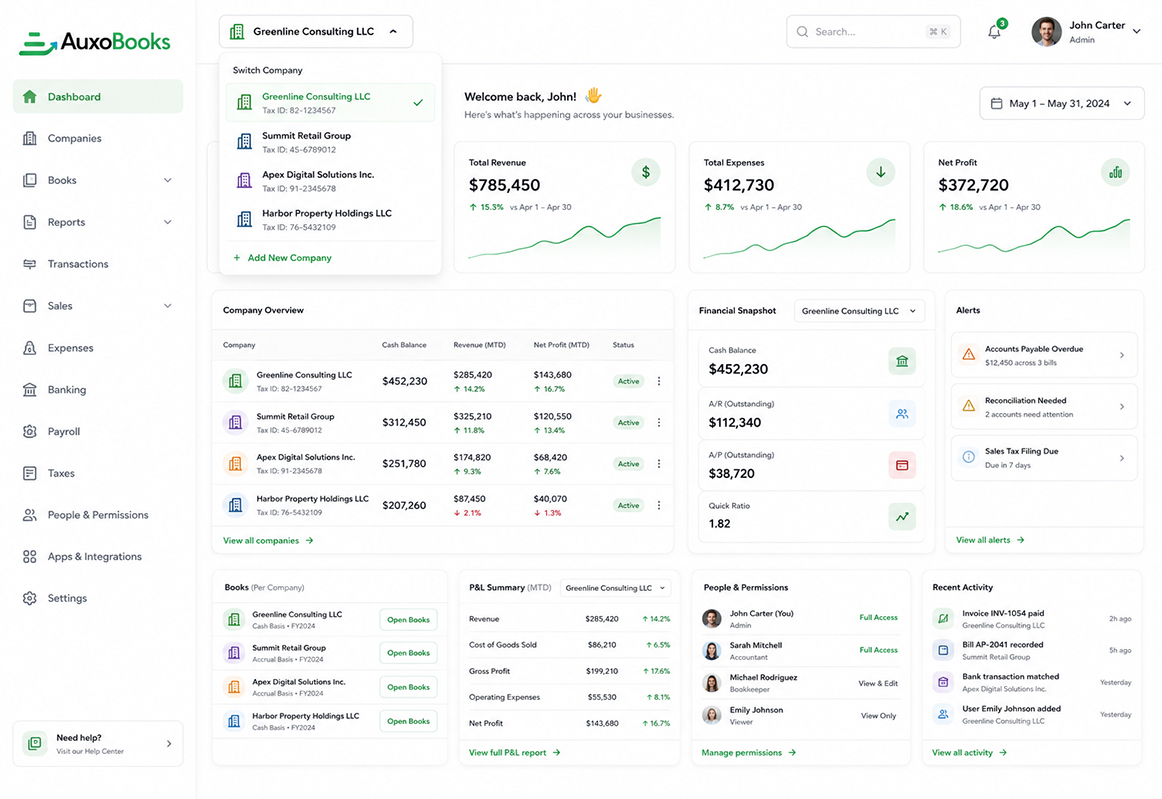1162x799 pixels.
Task: Open Apps & Integrations in sidebar
Action: click(98, 557)
